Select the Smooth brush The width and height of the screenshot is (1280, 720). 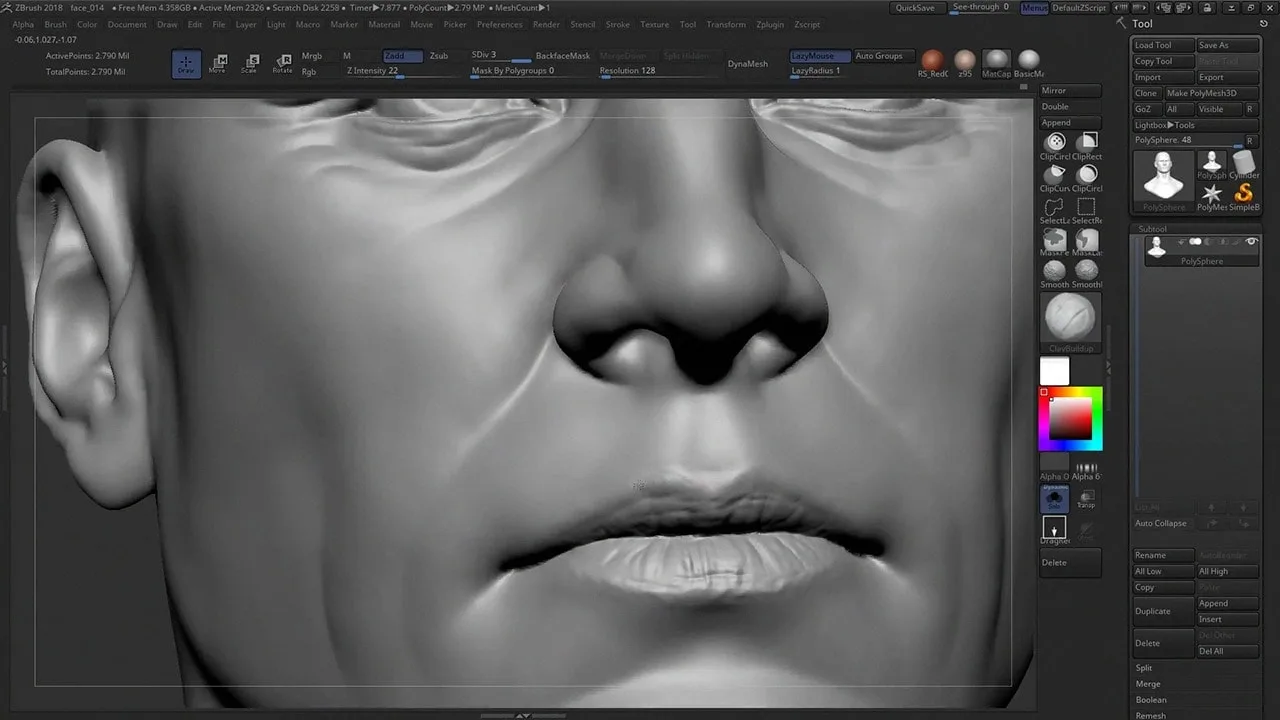[1055, 274]
